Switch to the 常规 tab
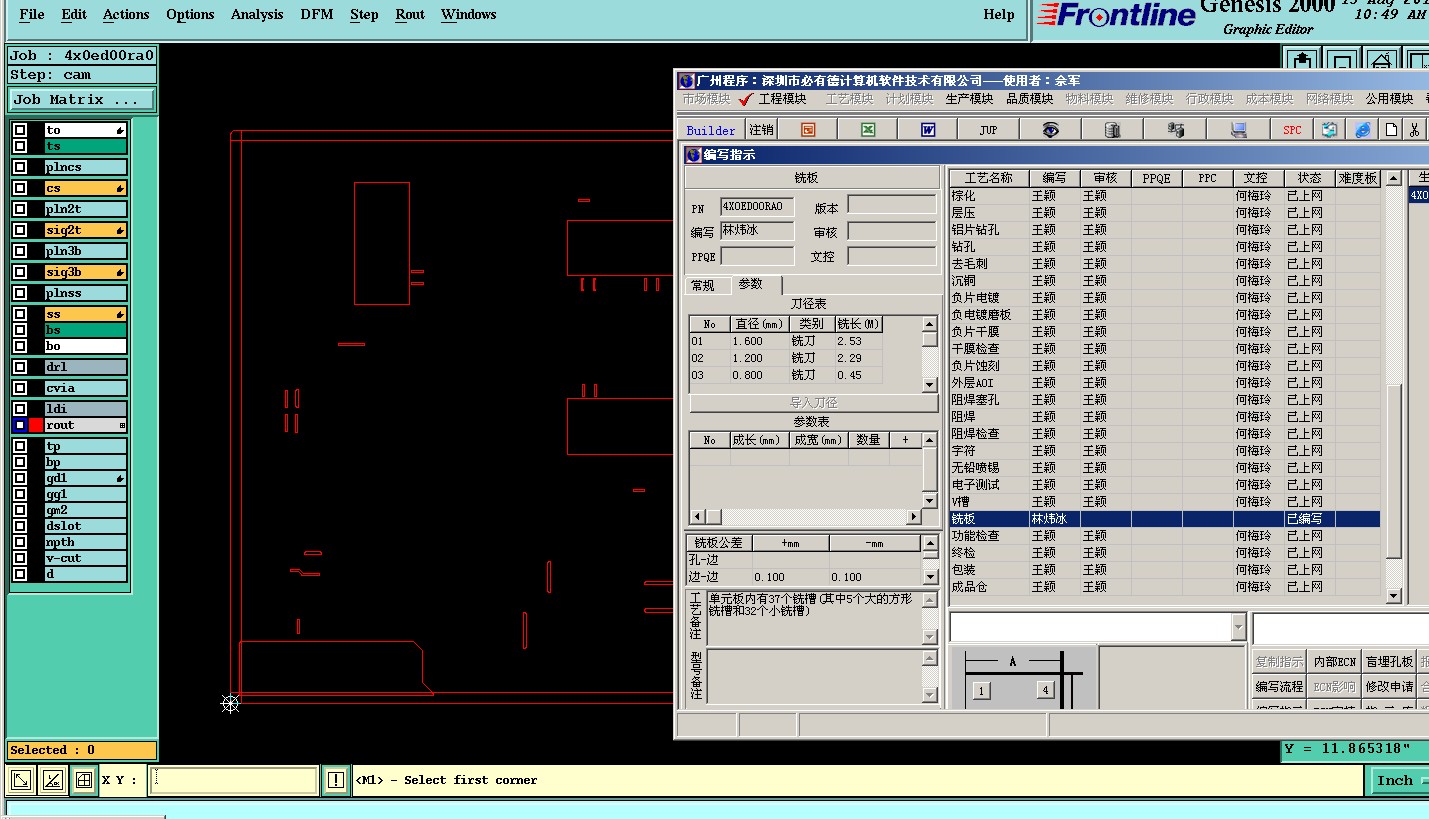The height and width of the screenshot is (819, 1429). coord(703,285)
